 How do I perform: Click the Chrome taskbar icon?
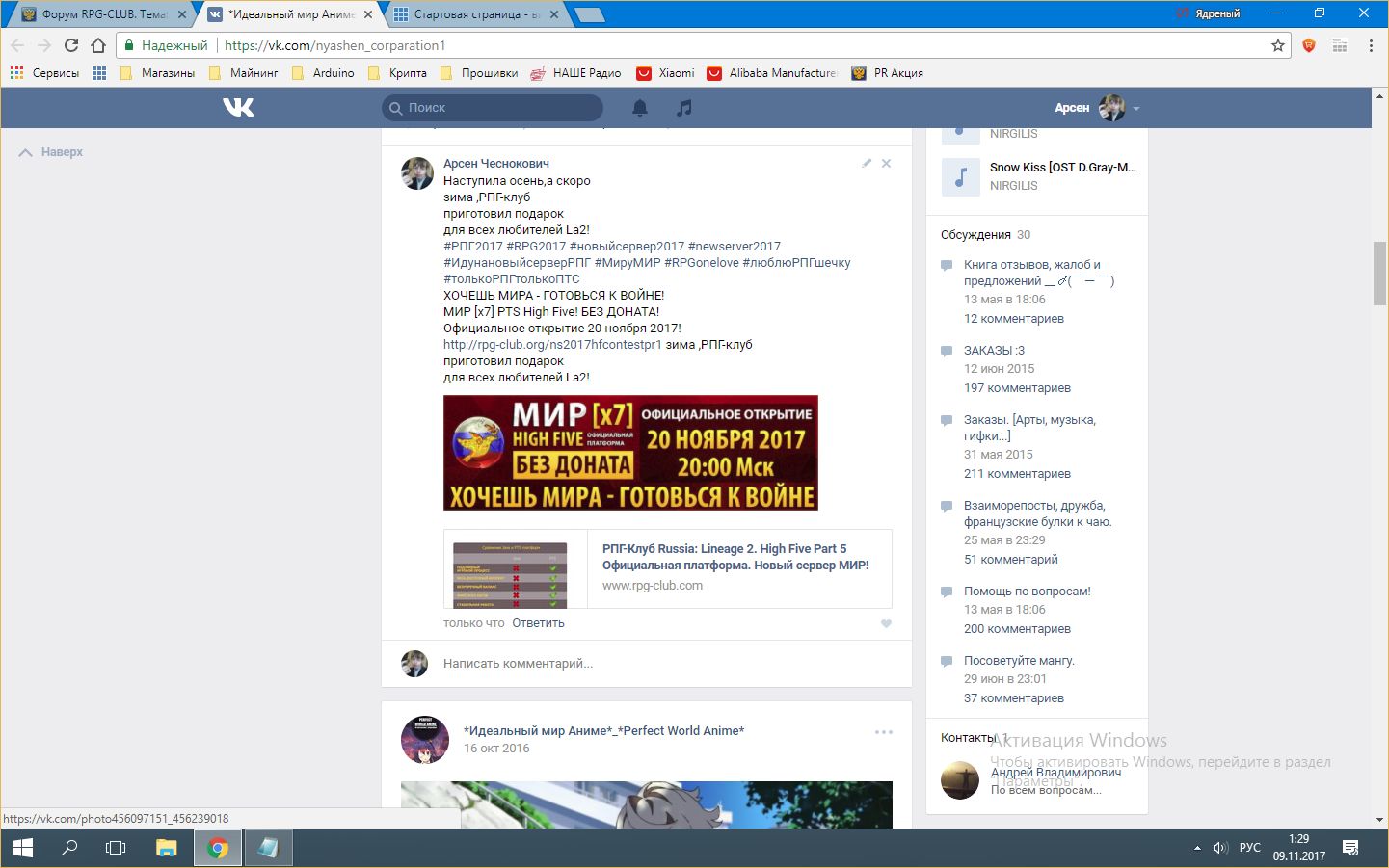click(218, 848)
